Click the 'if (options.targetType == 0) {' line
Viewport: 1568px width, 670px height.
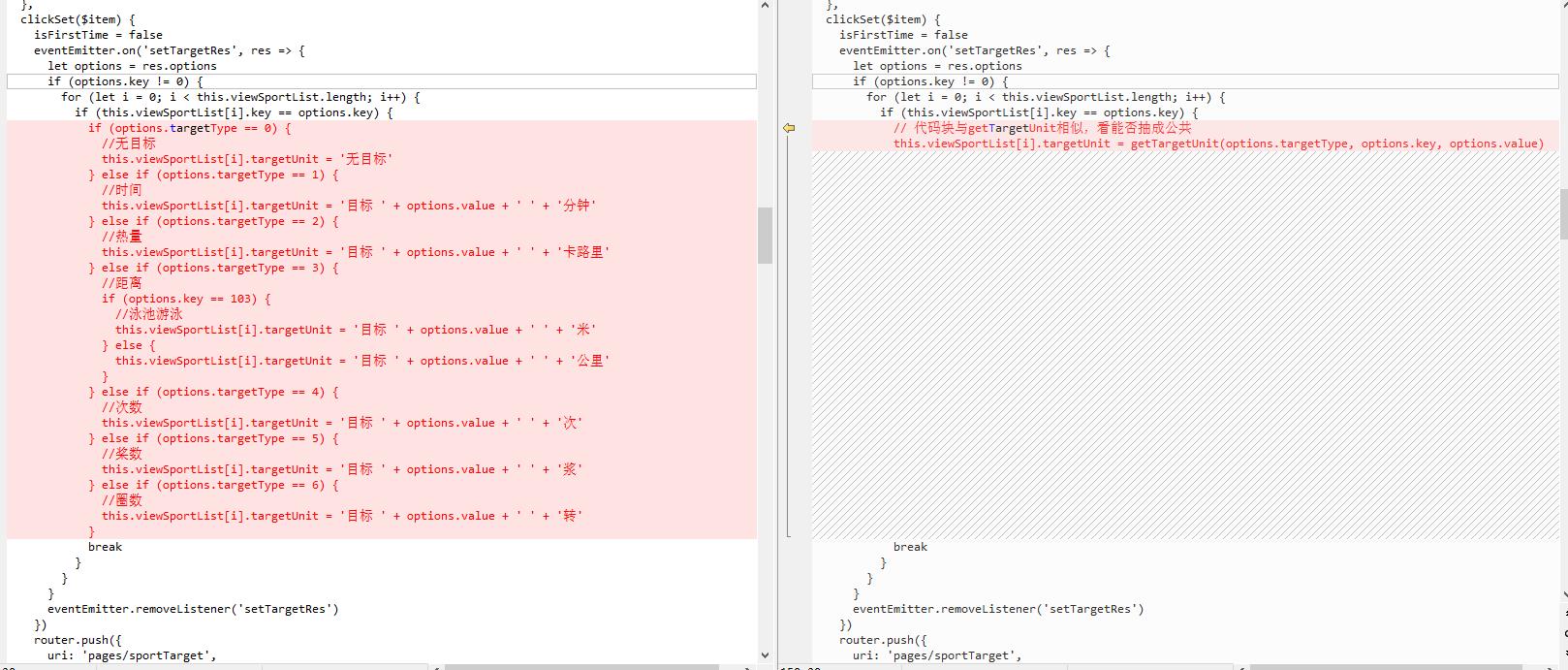pyautogui.click(x=189, y=128)
